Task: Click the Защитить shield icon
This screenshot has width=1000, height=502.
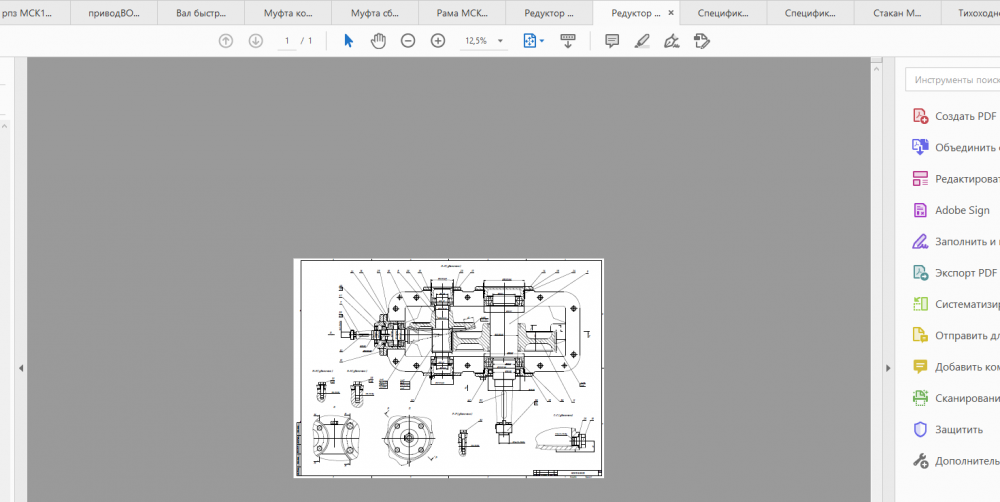Action: click(920, 429)
